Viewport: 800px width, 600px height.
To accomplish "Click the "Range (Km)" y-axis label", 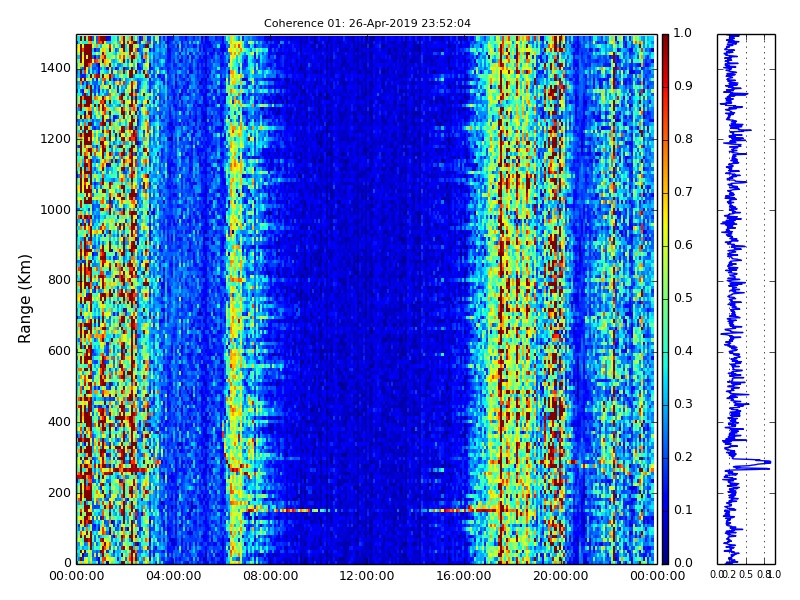I will coord(24,299).
